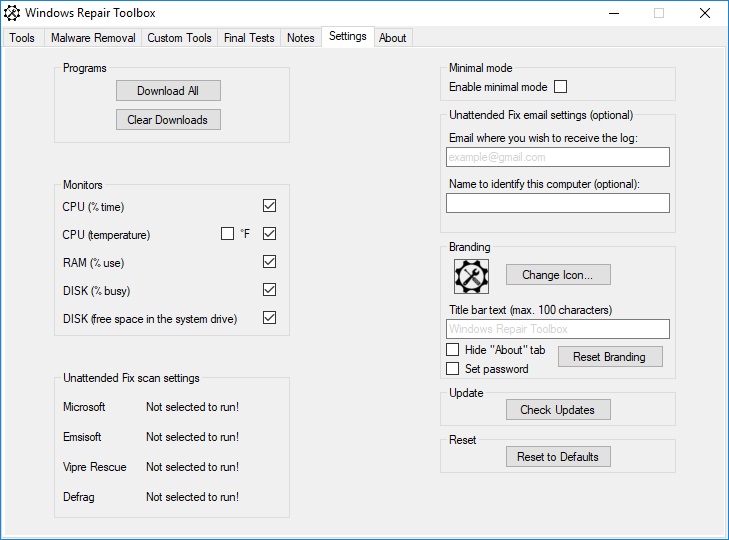Click the Reset Branding button
729x540 pixels.
610,357
